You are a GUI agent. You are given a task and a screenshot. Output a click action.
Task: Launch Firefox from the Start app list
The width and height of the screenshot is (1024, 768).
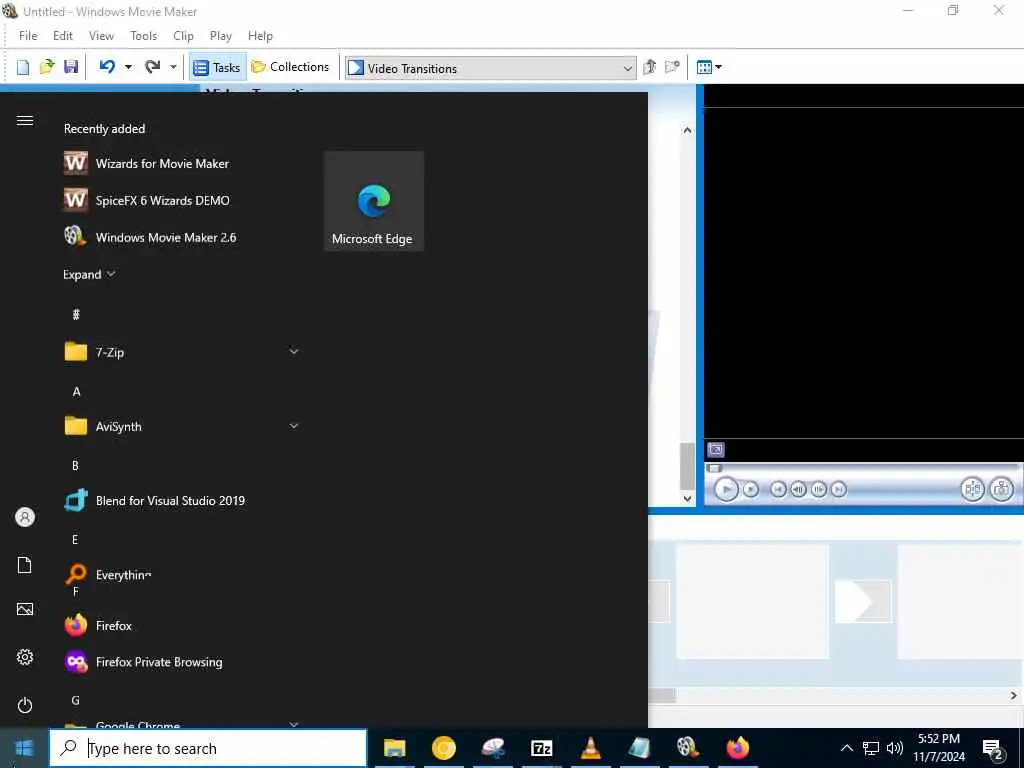pyautogui.click(x=98, y=626)
